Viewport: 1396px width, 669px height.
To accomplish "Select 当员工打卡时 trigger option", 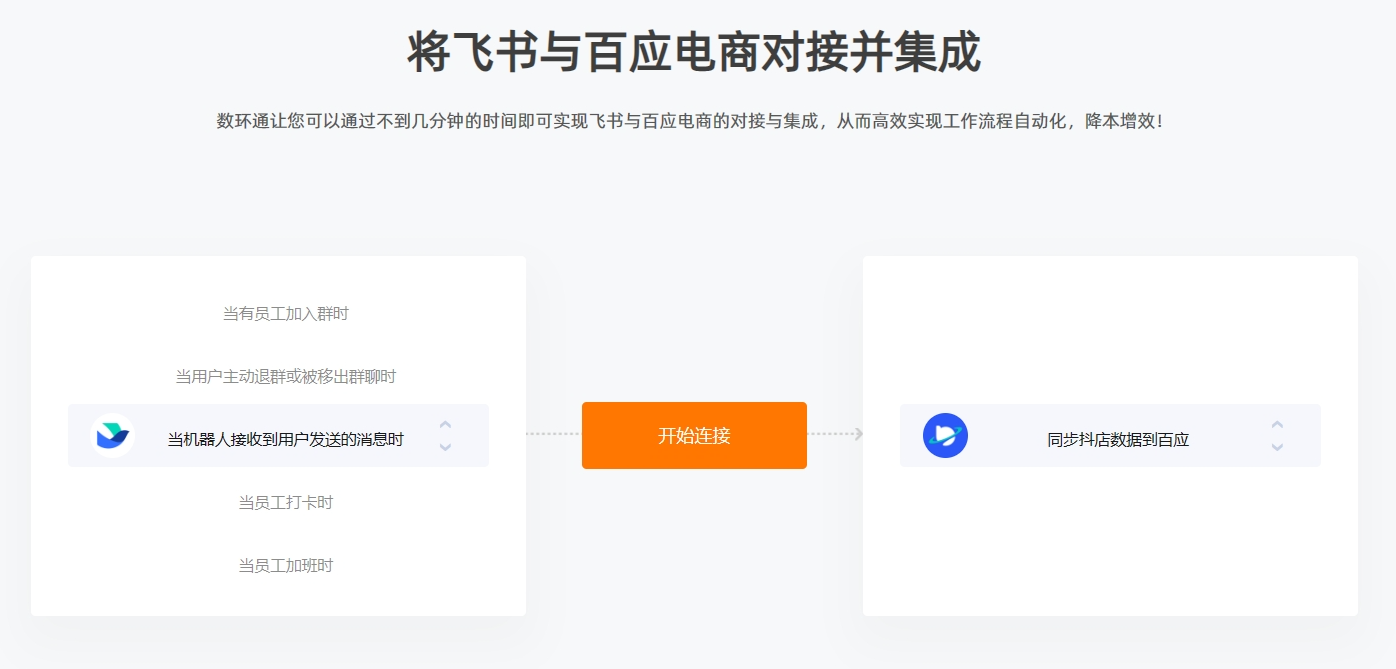I will click(285, 502).
